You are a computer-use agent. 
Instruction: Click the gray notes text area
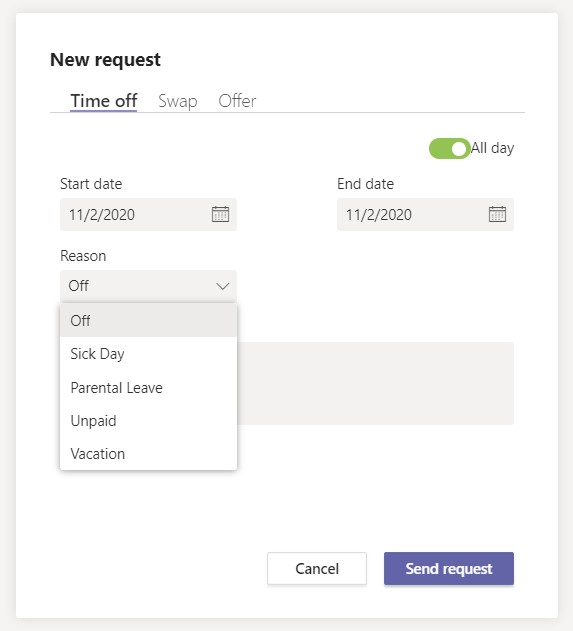375,383
